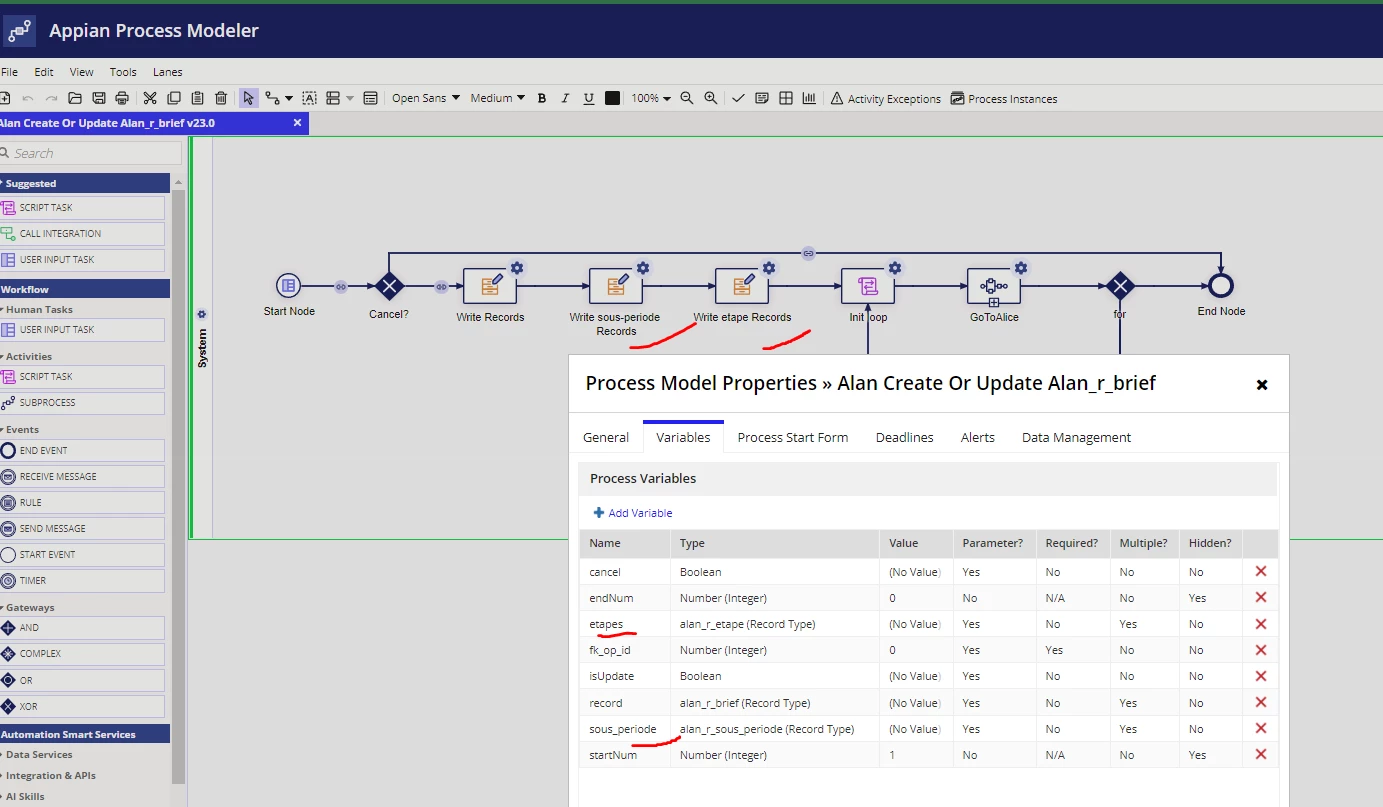This screenshot has height=807, width=1383.
Task: Zoom out of the canvas
Action: click(x=687, y=98)
